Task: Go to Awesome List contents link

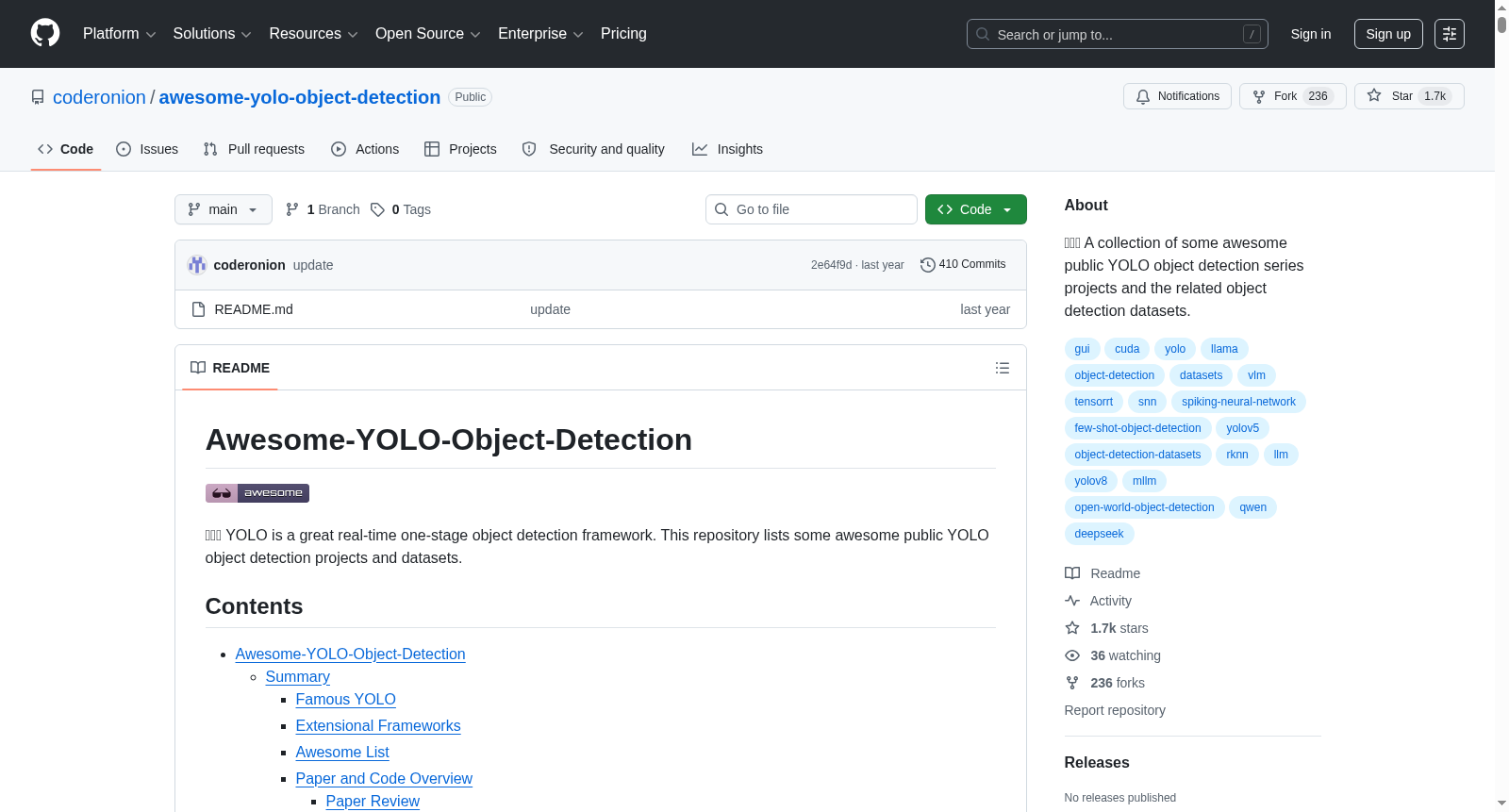Action: 342,753
